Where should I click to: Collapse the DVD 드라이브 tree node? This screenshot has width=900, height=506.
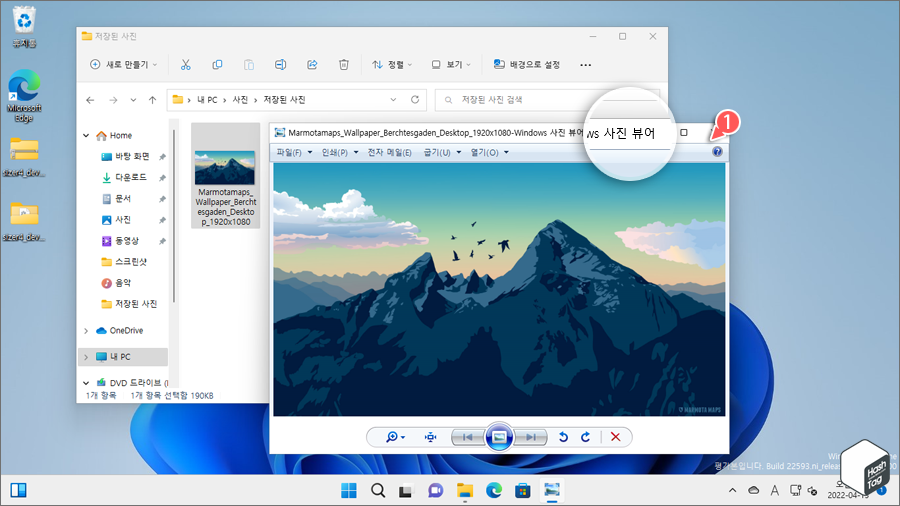tap(86, 383)
